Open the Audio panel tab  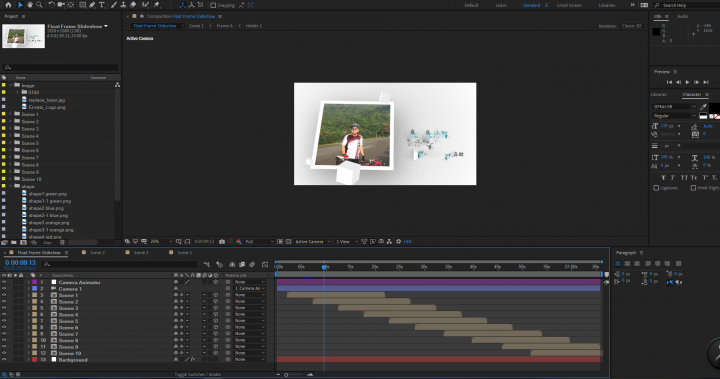pos(682,16)
